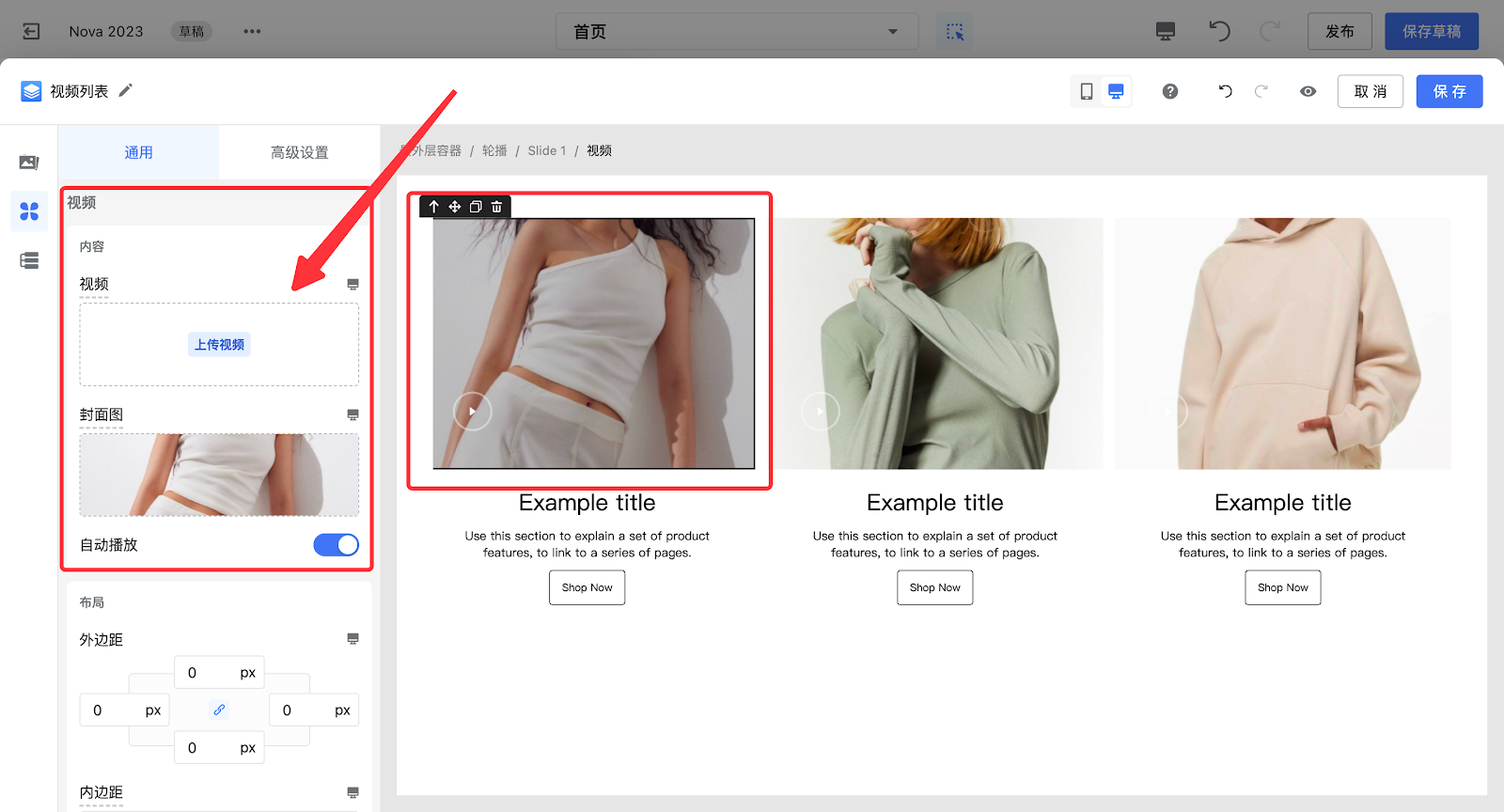
Task: Click the 上传视频 upload button
Action: (x=219, y=345)
